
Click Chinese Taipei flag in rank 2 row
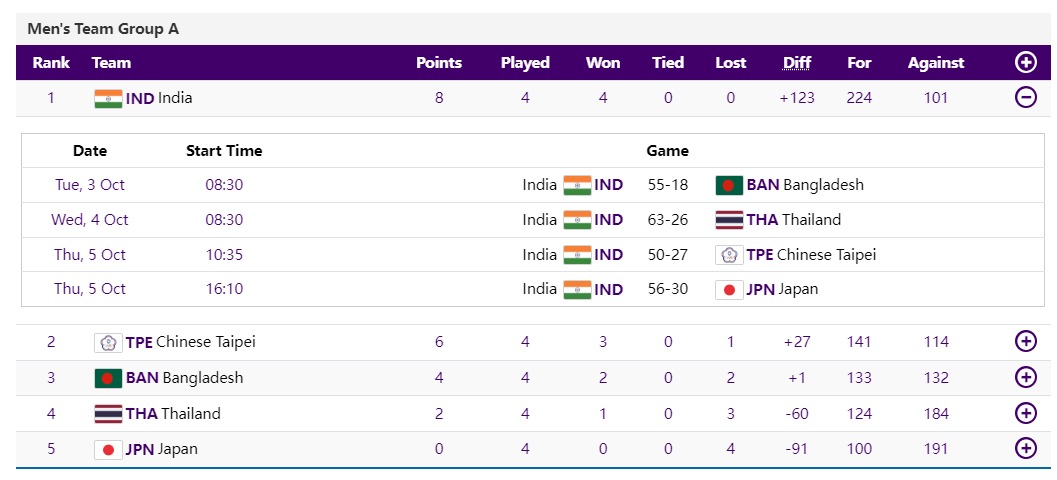(108, 342)
